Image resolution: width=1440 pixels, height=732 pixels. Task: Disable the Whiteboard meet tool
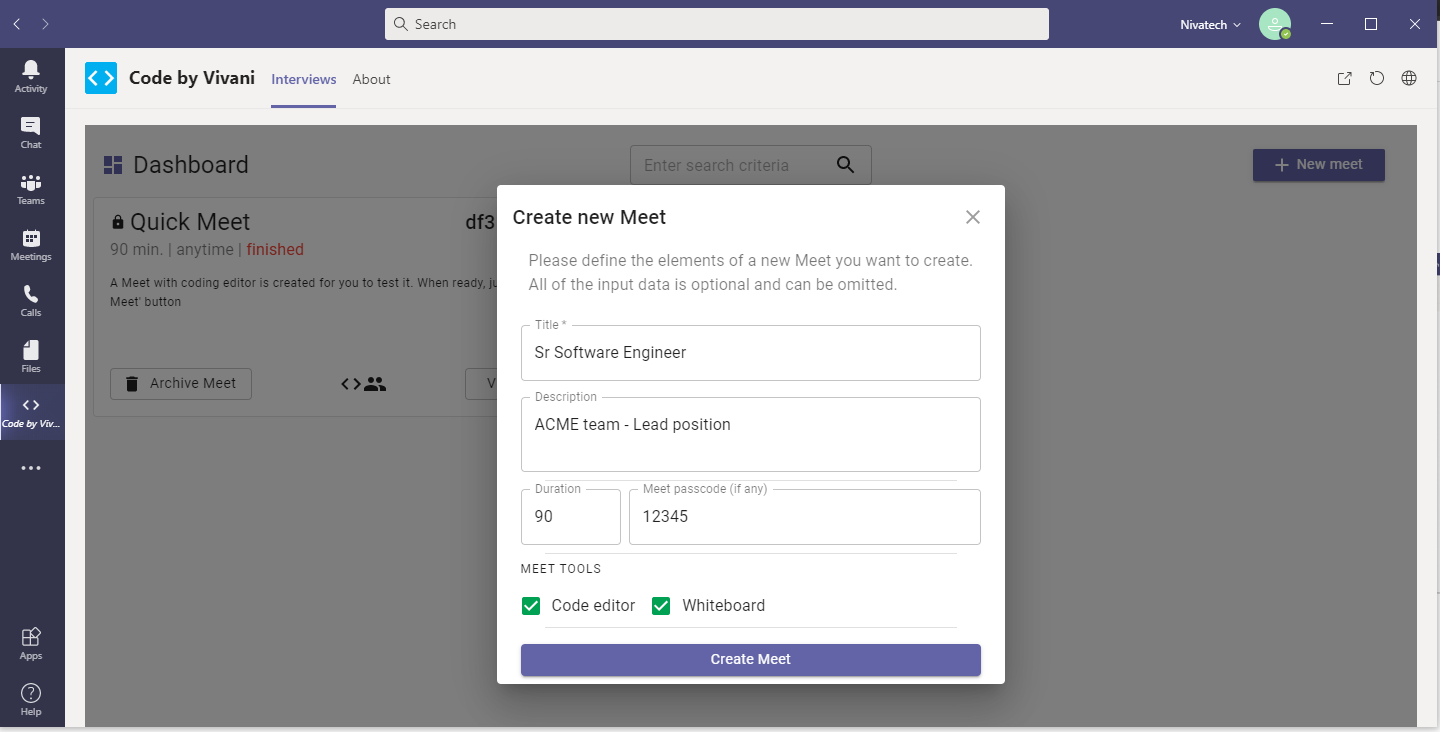point(661,605)
